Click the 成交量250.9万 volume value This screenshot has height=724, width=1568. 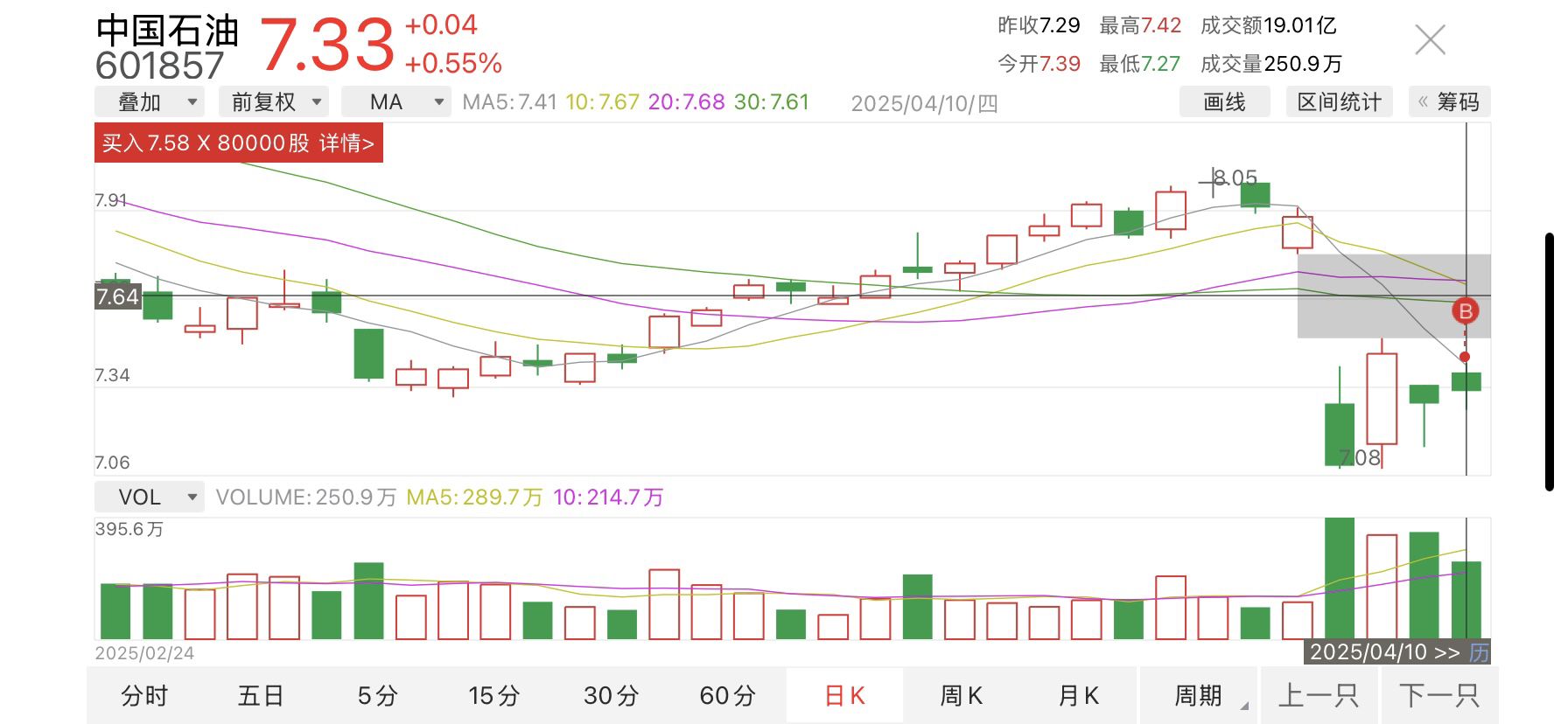(x=1270, y=64)
